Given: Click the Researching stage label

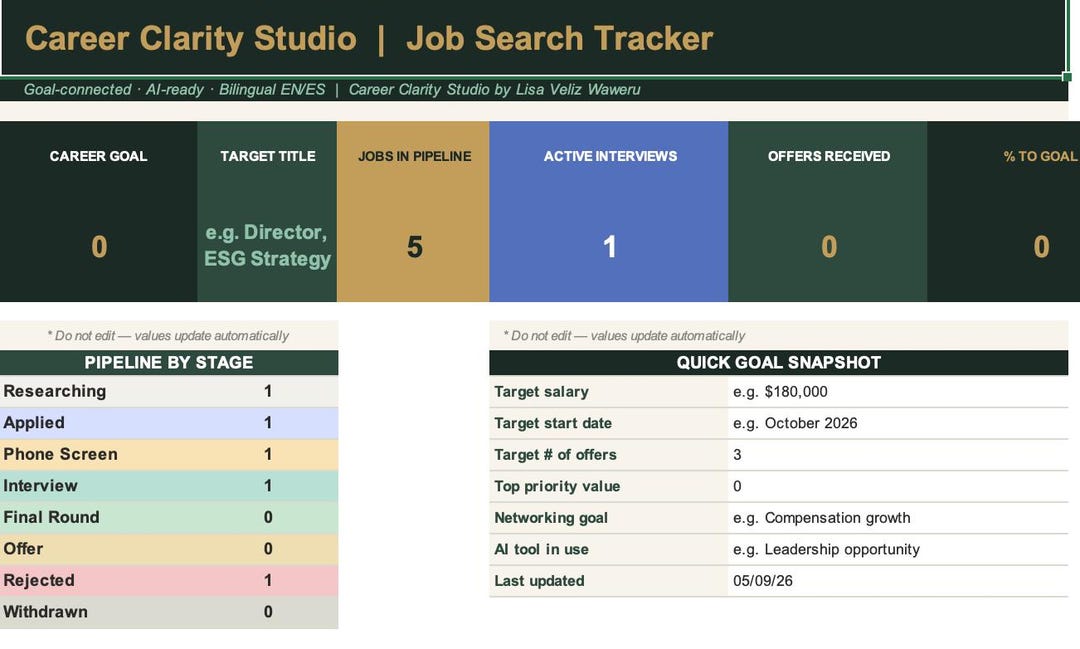Looking at the screenshot, I should tap(54, 391).
